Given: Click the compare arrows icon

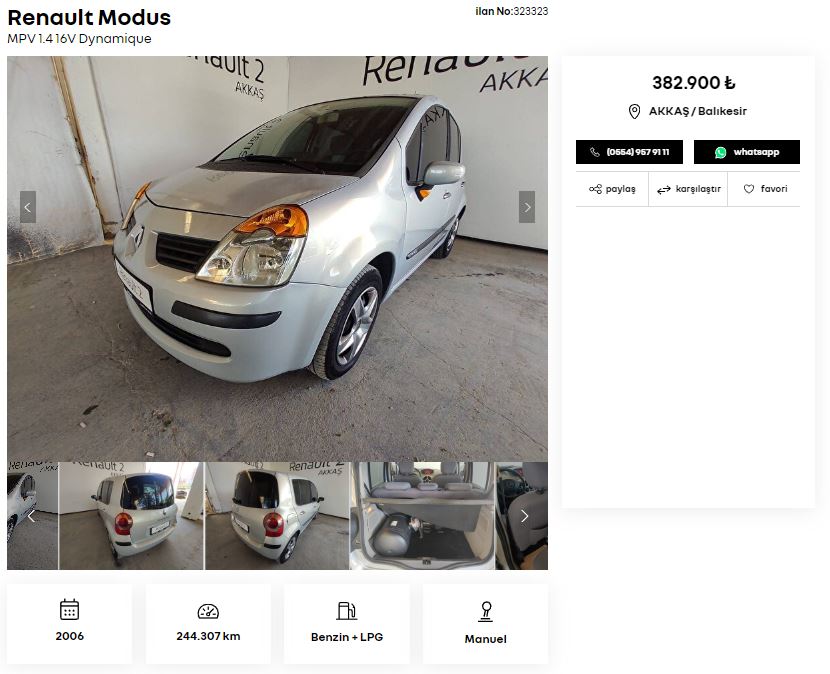Looking at the screenshot, I should (663, 190).
